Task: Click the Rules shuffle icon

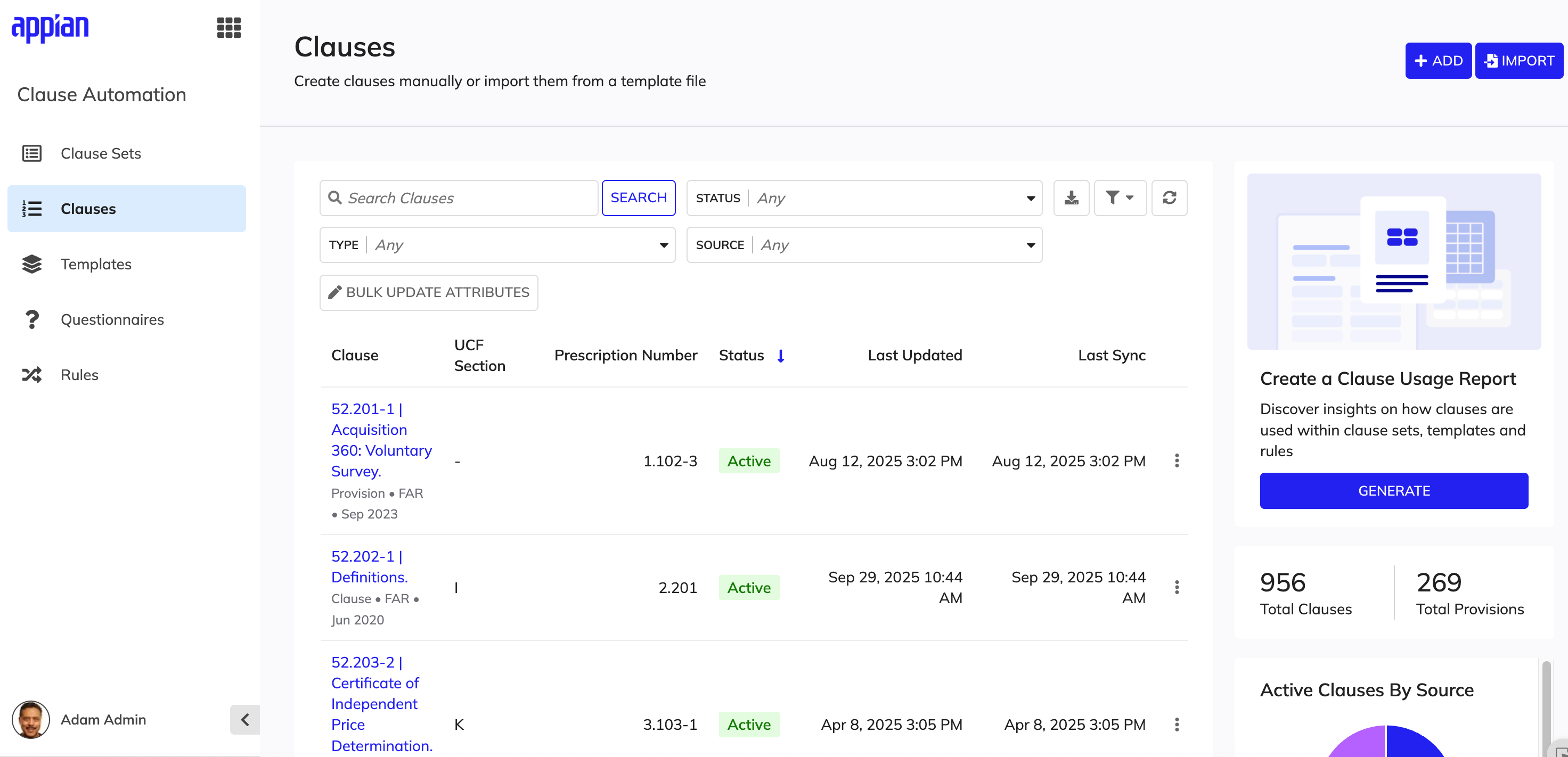Action: [x=31, y=375]
